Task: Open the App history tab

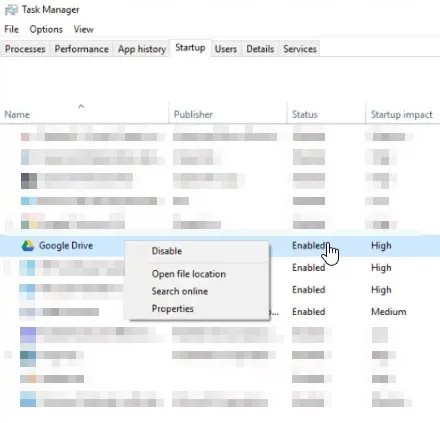Action: [x=142, y=49]
